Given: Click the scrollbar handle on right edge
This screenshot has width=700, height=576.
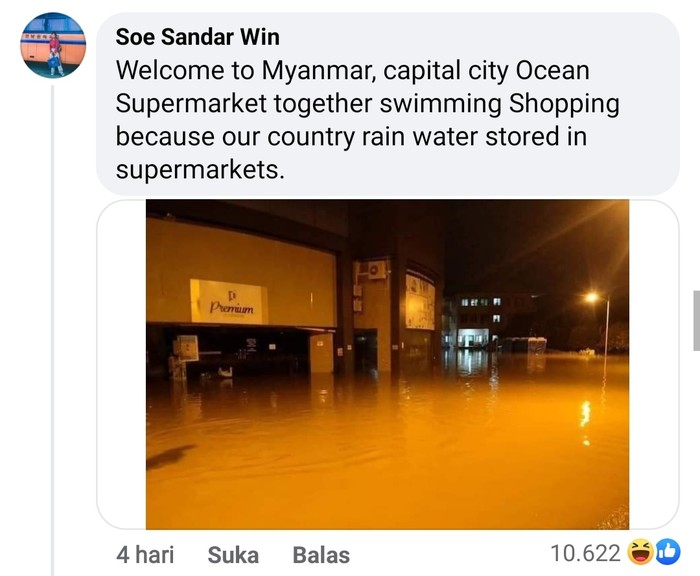Looking at the screenshot, I should point(696,320).
